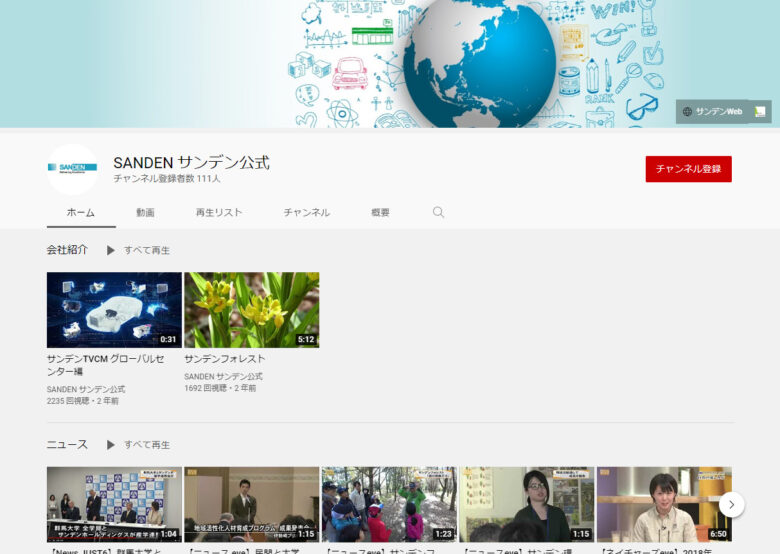Subscribe using the チャンネル登録 button
780x554 pixels.
coord(688,169)
